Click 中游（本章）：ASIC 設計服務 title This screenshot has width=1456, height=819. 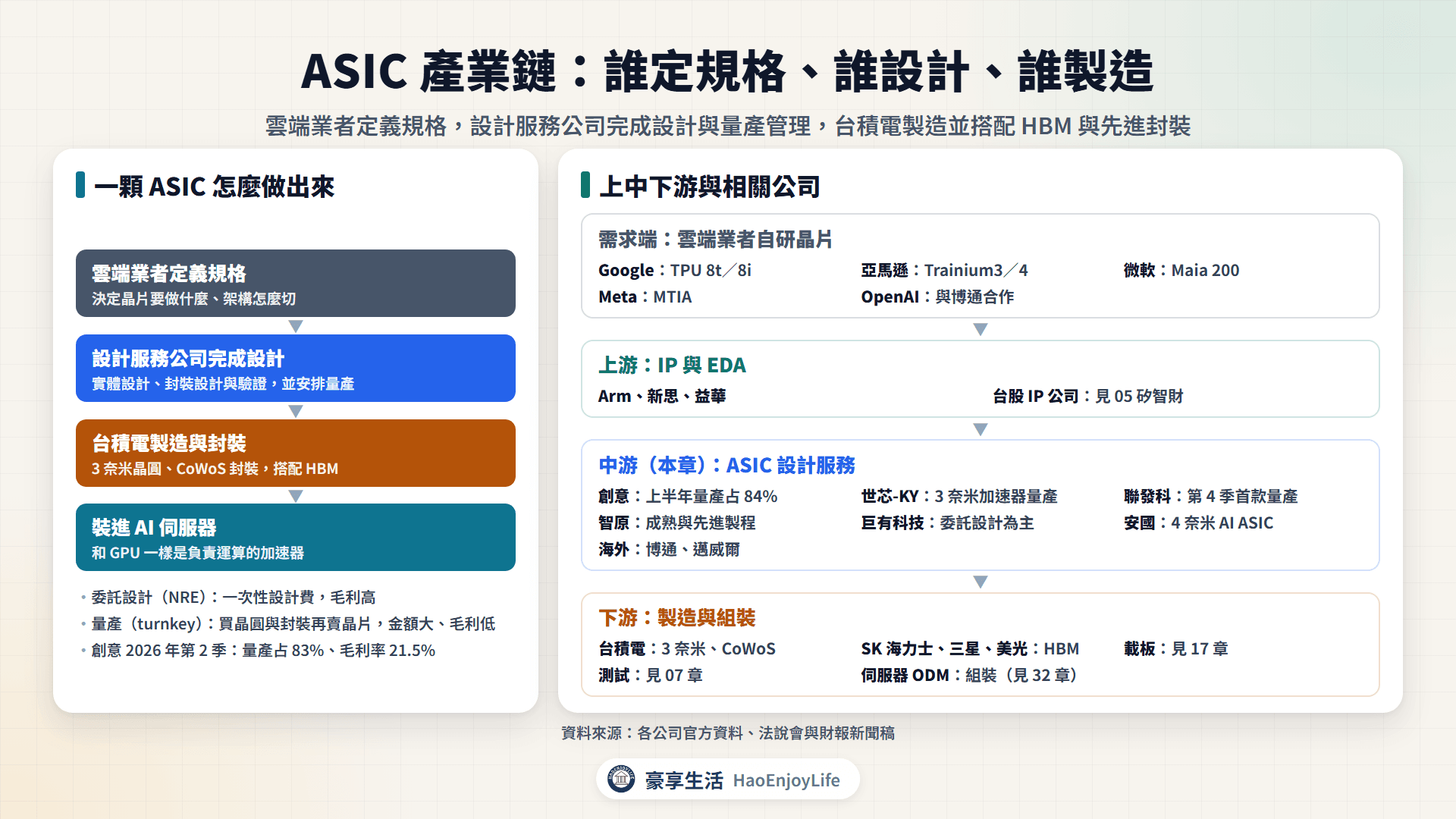[726, 466]
